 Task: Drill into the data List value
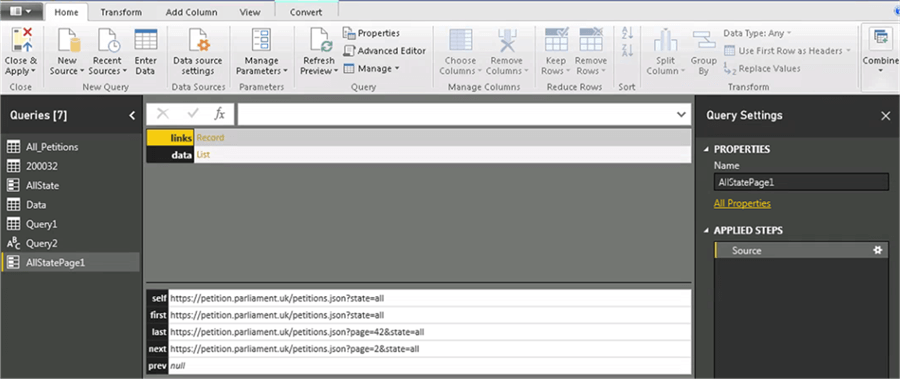(203, 154)
